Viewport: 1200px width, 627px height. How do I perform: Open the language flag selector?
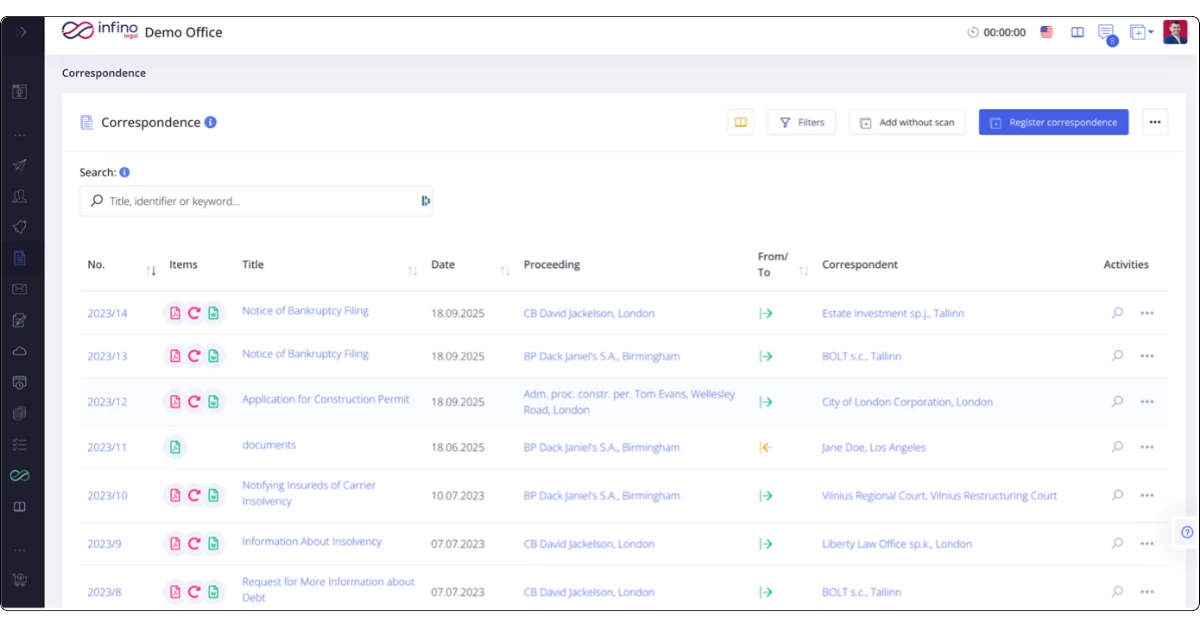point(1046,32)
